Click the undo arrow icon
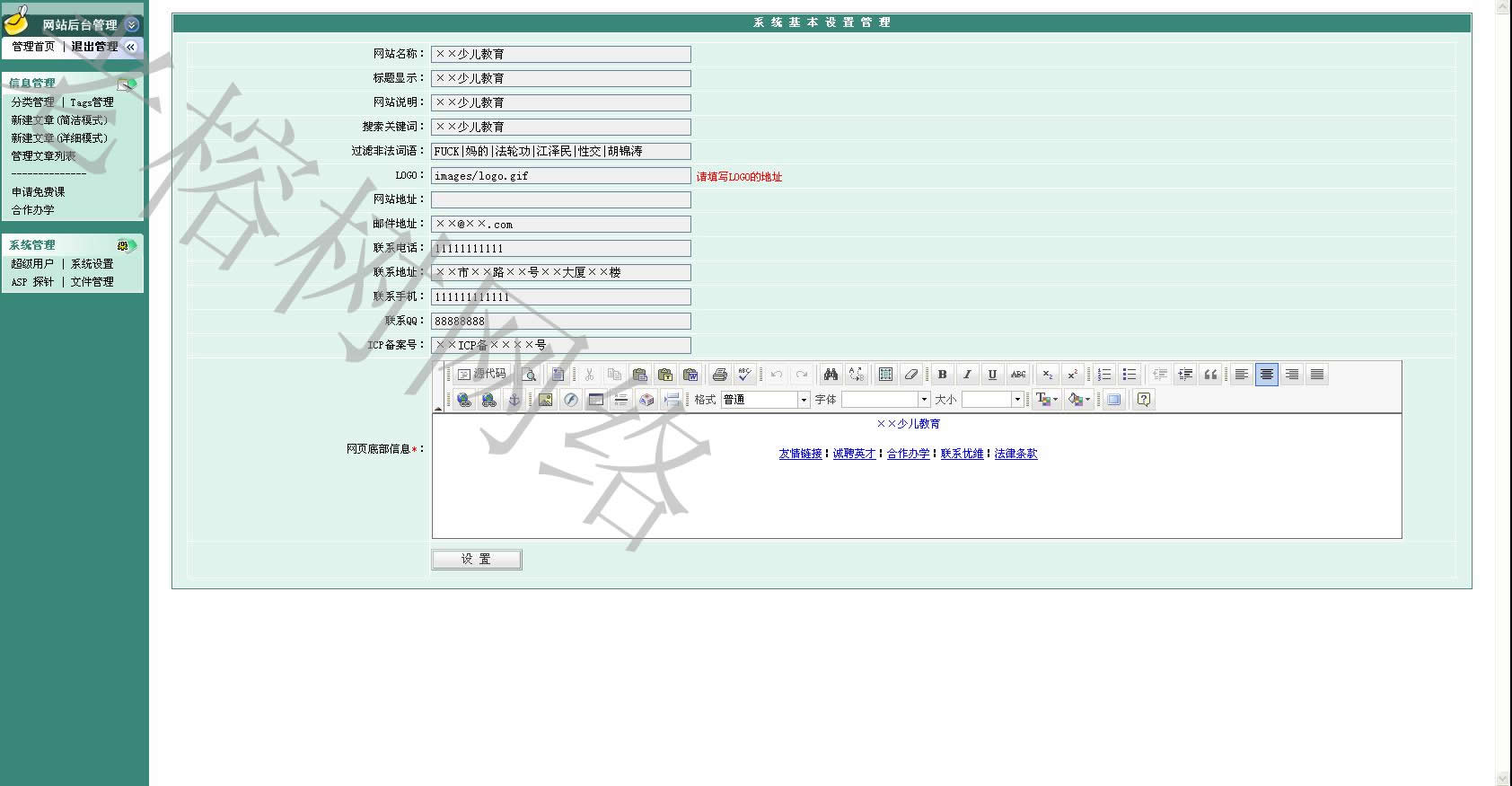 [x=777, y=375]
